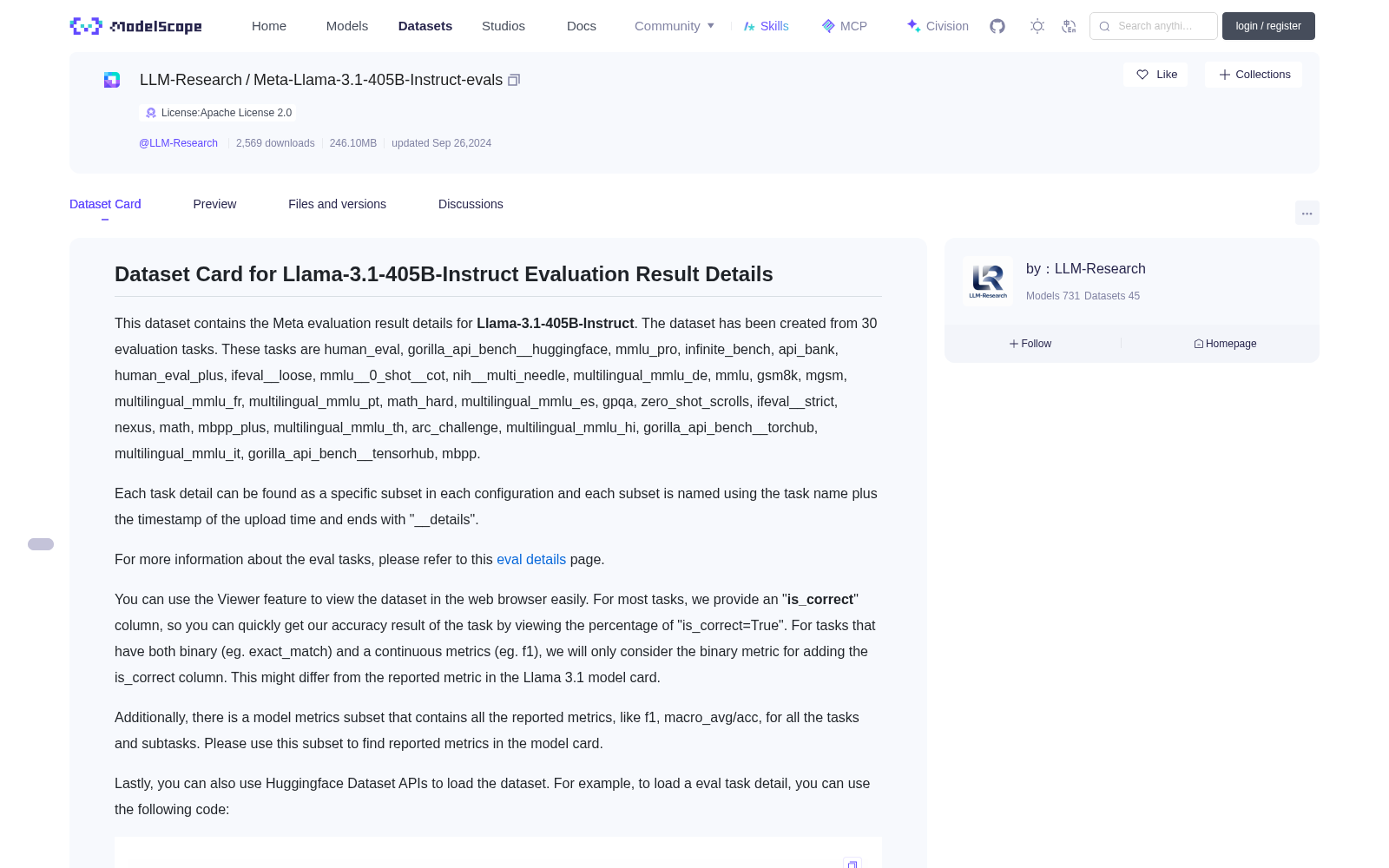Click the 'by: LLM-Research' owner name
This screenshot has height=868, width=1389.
pos(1086,269)
